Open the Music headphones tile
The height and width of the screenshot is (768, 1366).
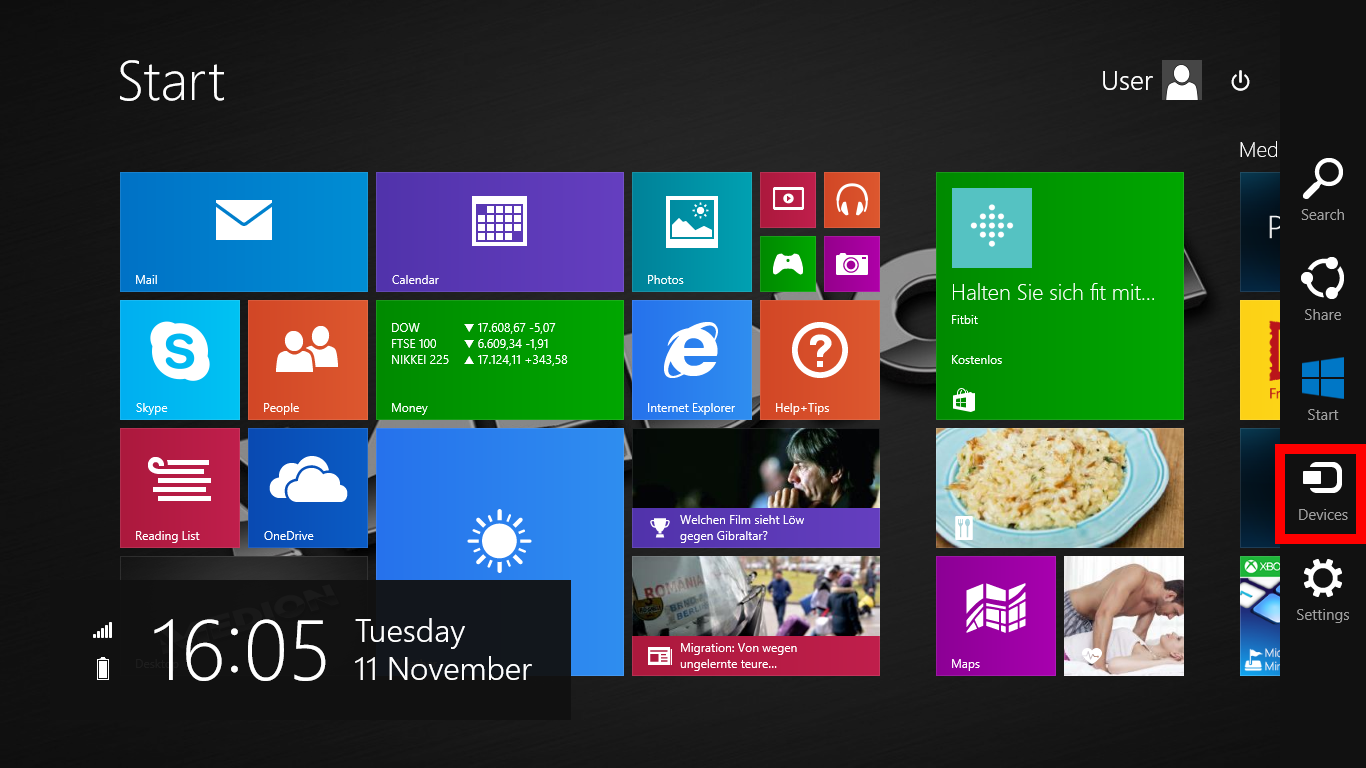[852, 200]
